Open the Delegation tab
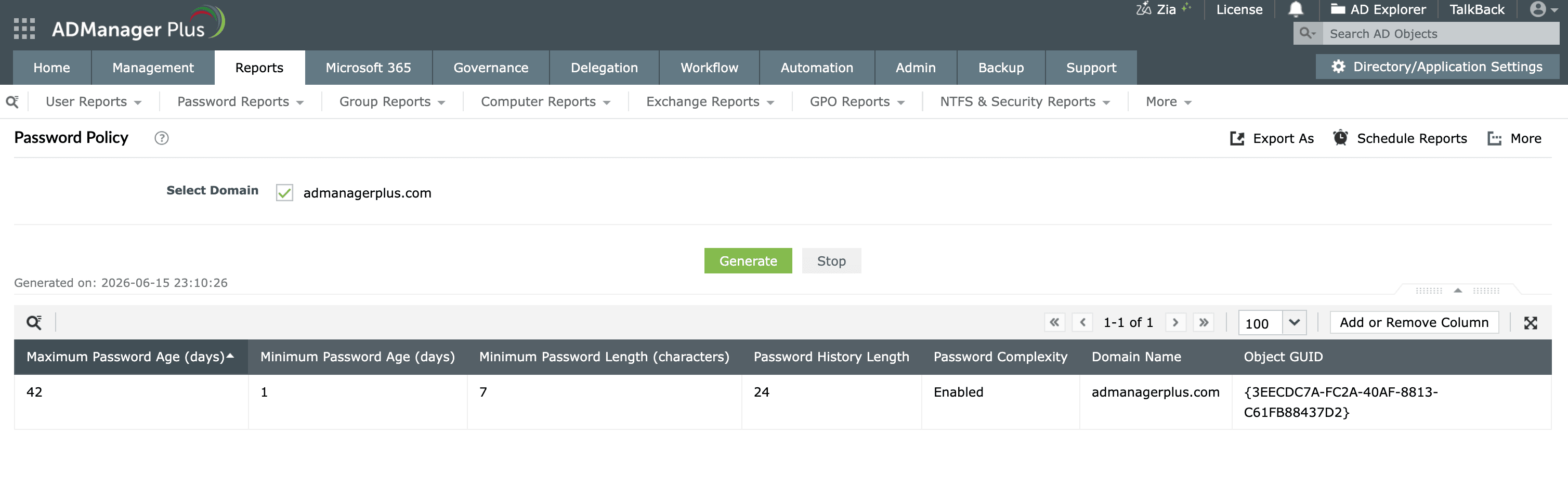This screenshot has height=498, width=1568. tap(604, 68)
